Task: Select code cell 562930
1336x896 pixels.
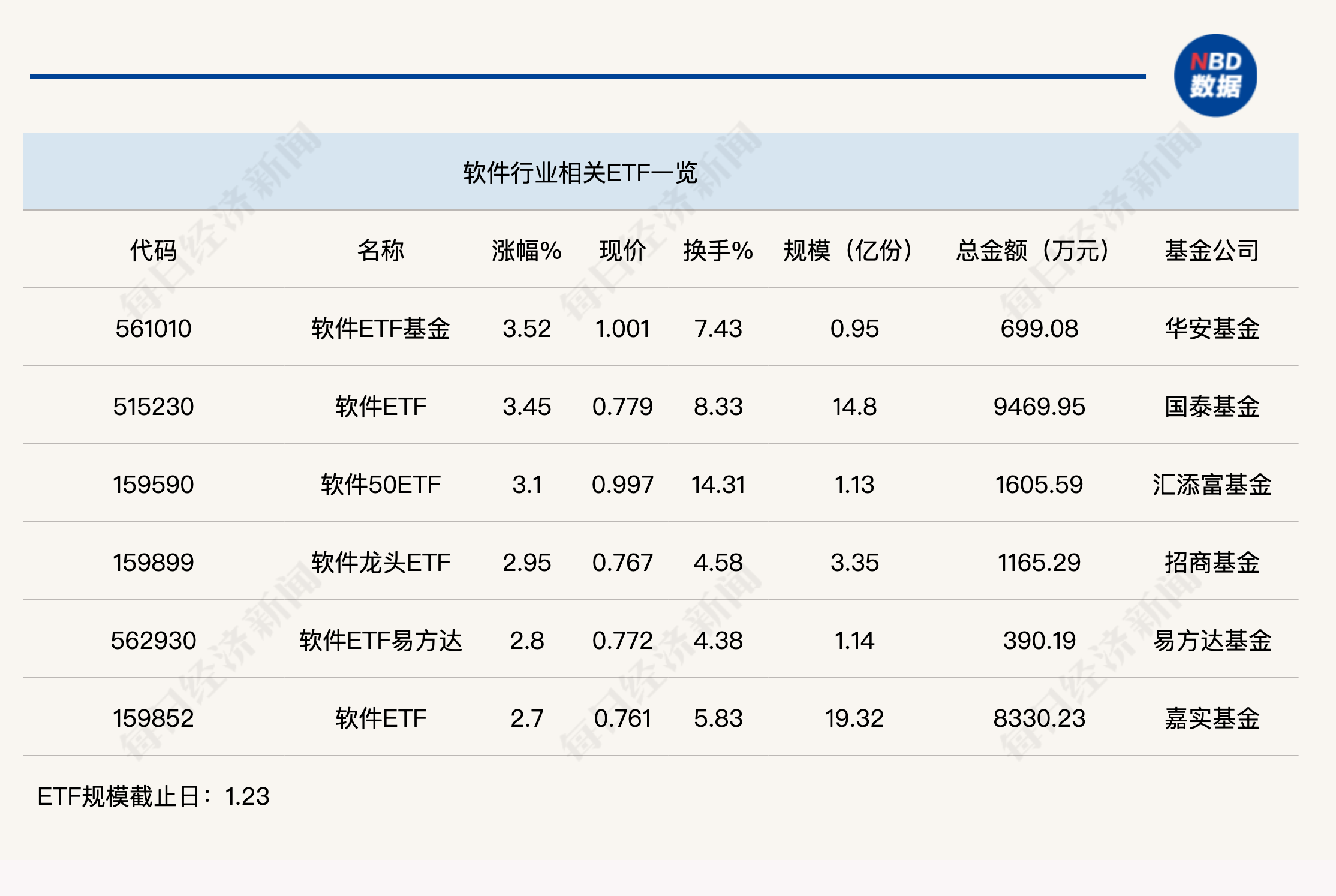Action: (x=154, y=641)
